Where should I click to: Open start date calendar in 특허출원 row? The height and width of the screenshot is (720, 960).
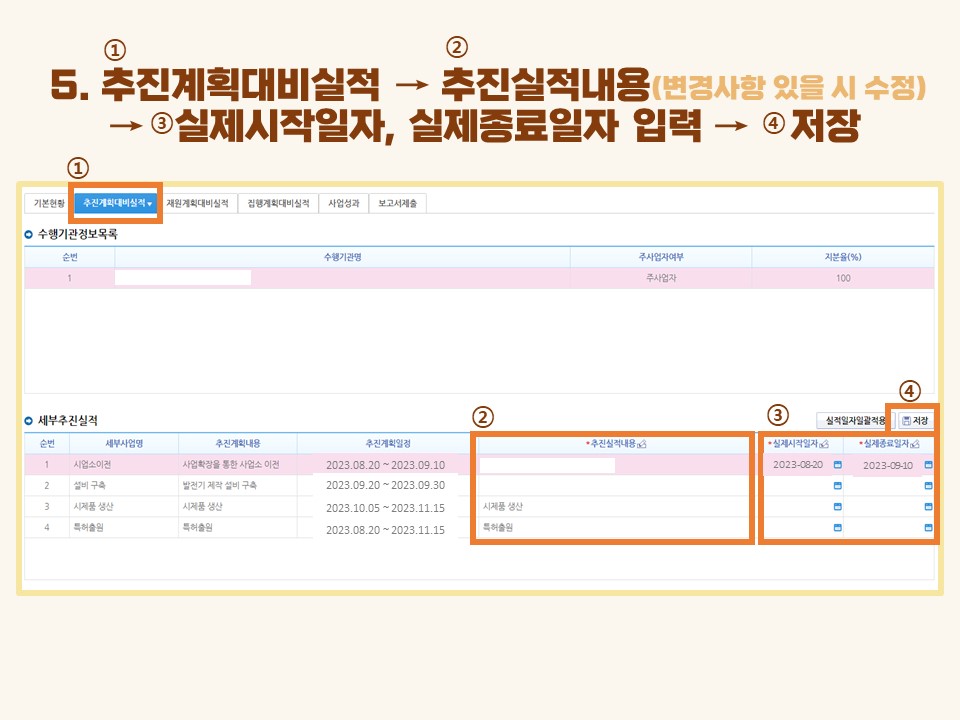coord(838,528)
